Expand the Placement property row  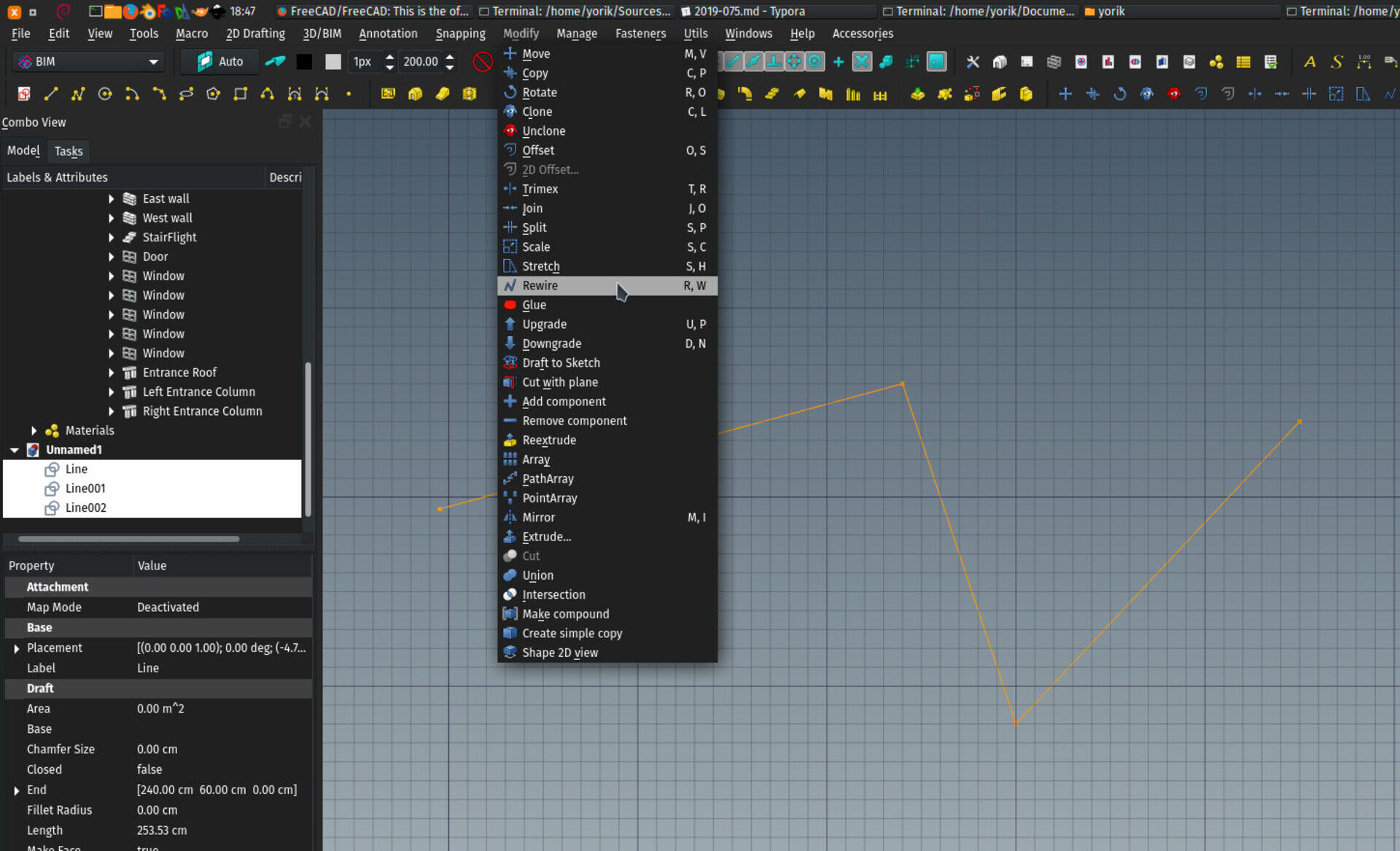click(12, 648)
